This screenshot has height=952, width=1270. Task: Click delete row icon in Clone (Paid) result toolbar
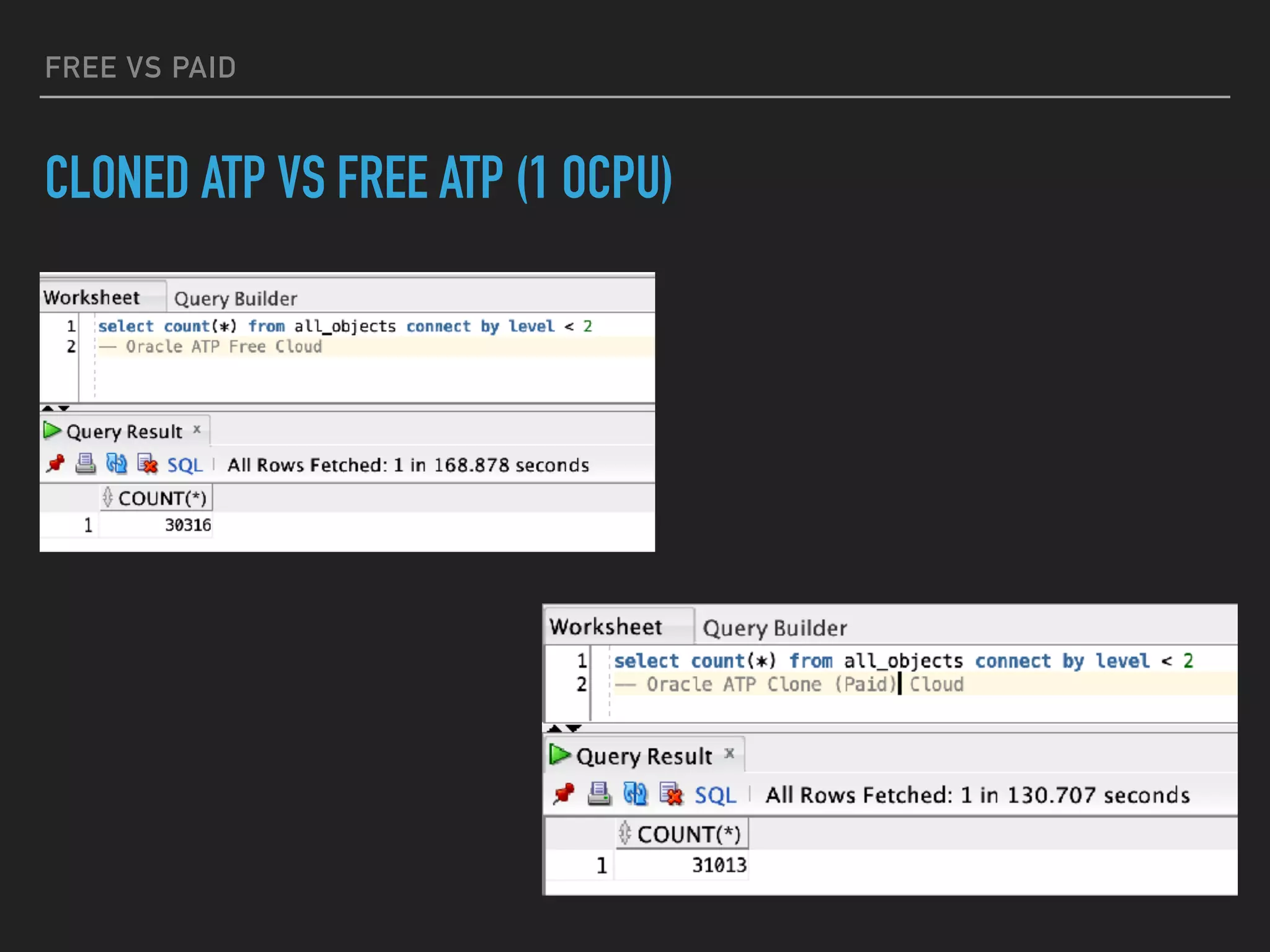coord(671,793)
